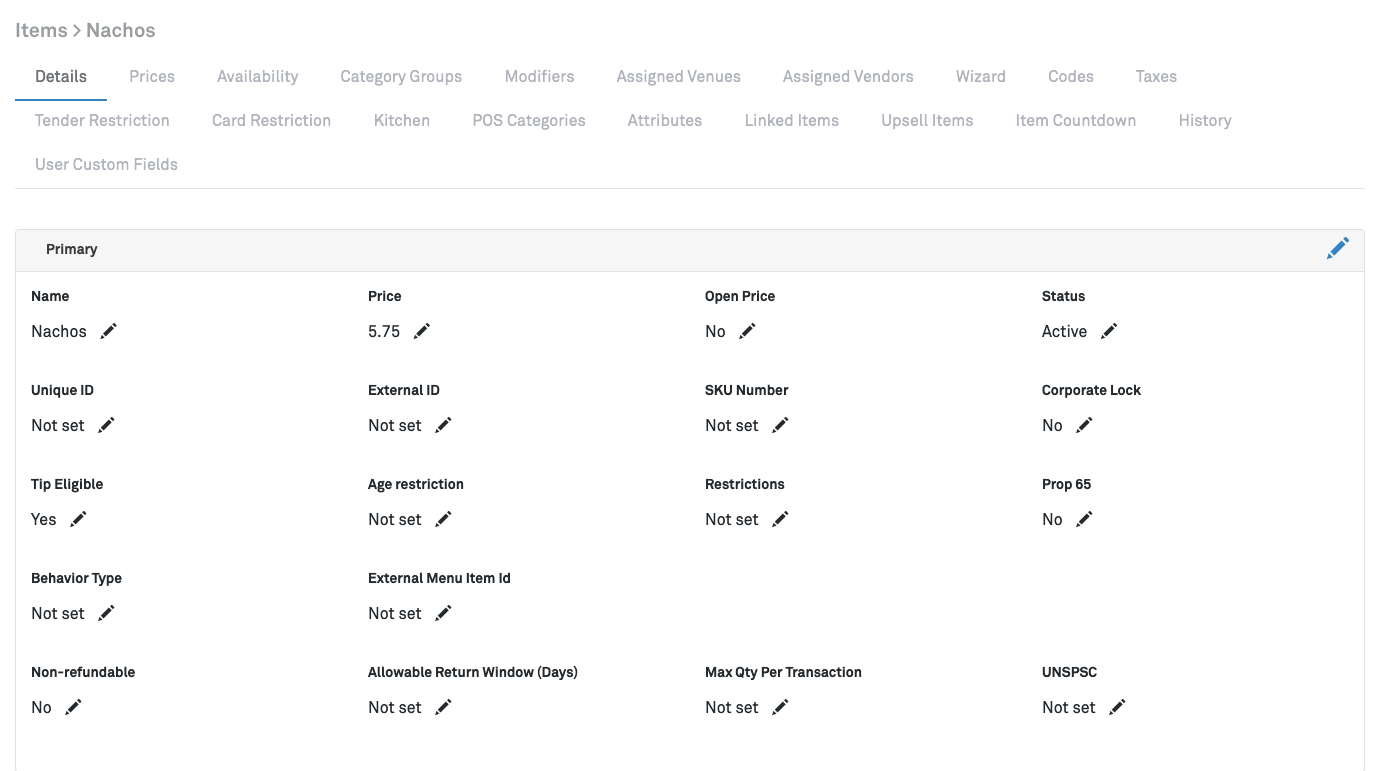Click the Items breadcrumb link
Image resolution: width=1384 pixels, height=771 pixels.
[41, 30]
